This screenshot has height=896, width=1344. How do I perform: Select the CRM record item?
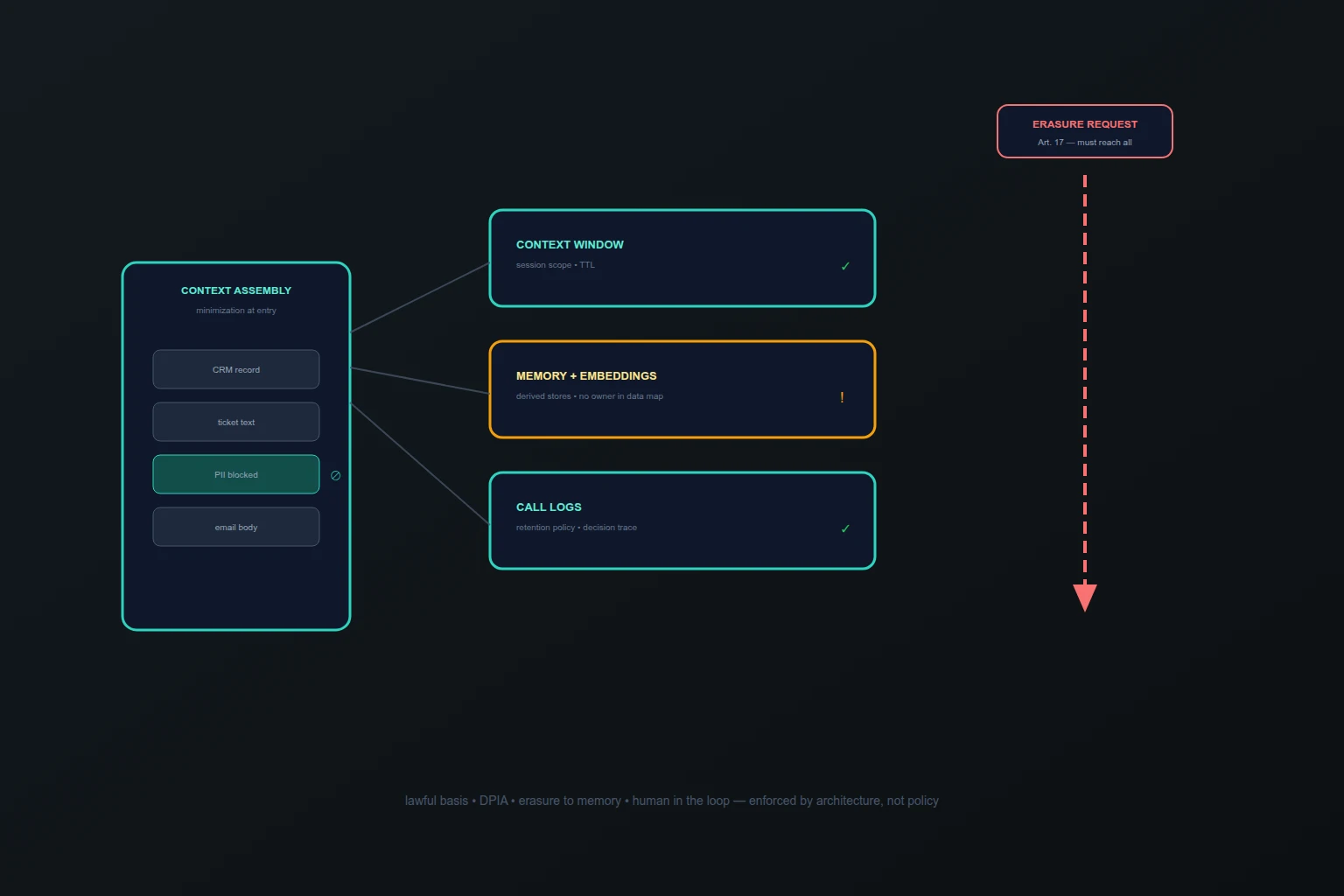point(236,369)
